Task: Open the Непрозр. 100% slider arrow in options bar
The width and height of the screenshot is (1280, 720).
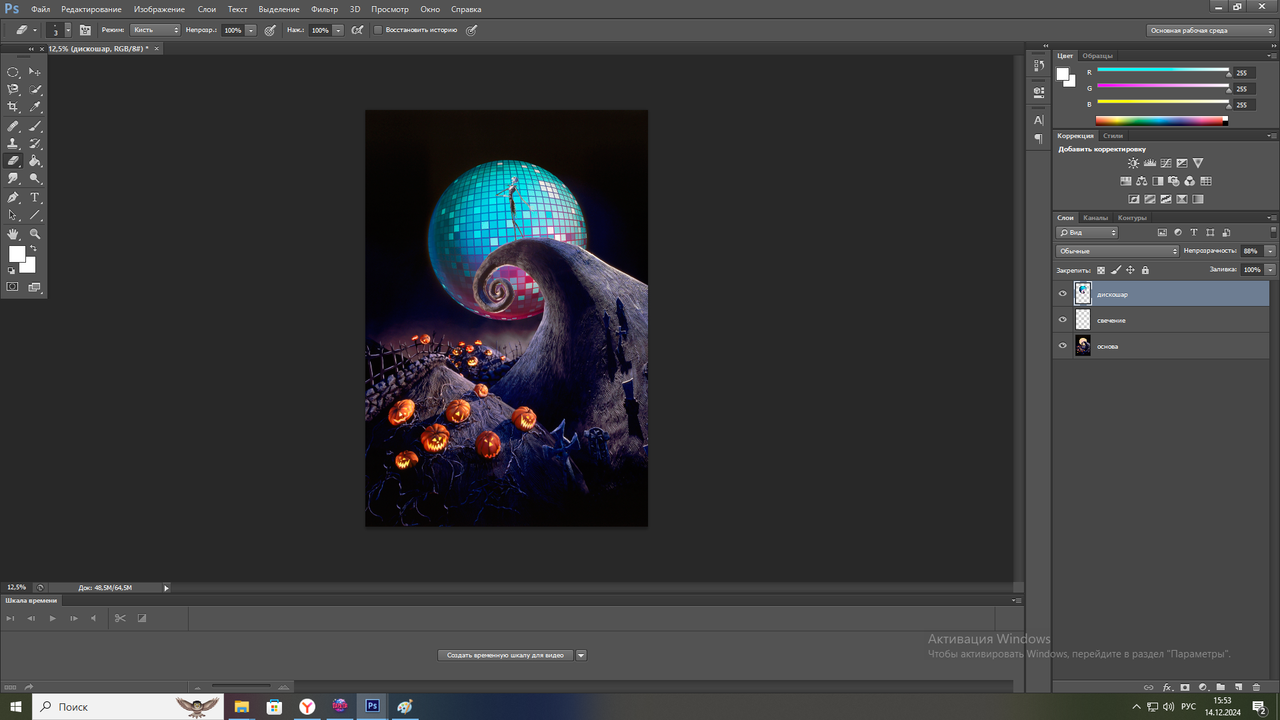Action: tap(251, 30)
